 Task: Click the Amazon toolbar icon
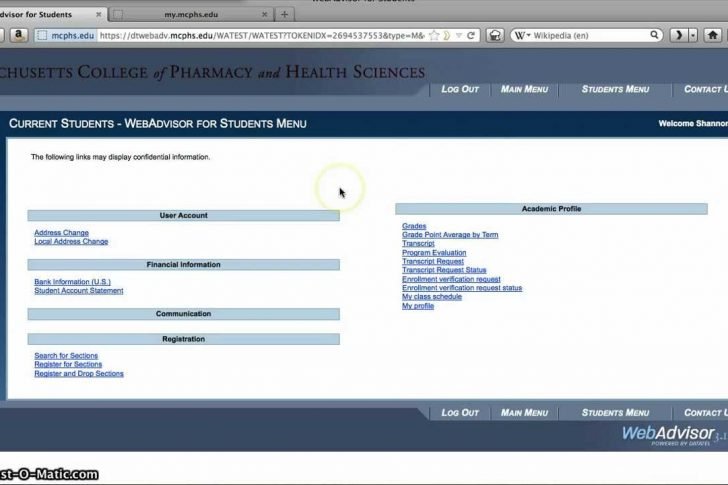tap(18, 34)
